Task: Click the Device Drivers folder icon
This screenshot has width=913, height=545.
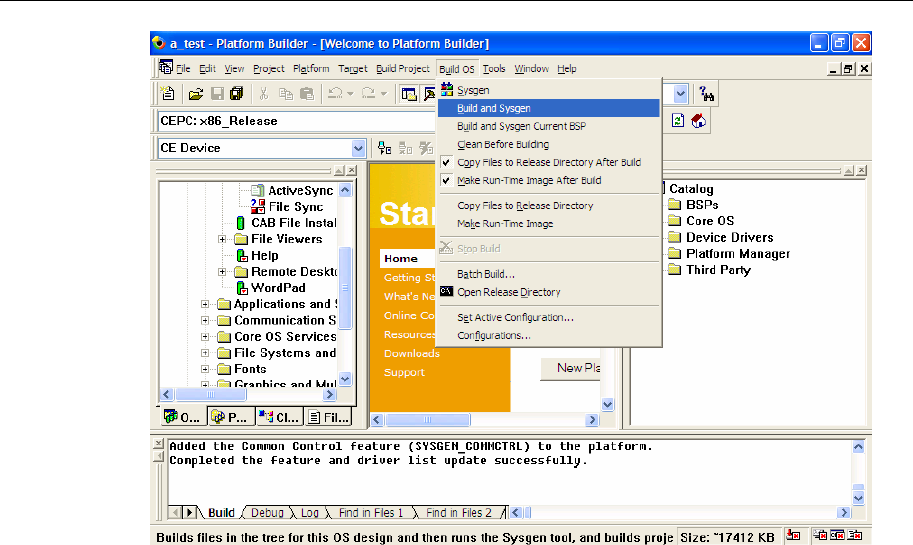Action: pos(674,237)
